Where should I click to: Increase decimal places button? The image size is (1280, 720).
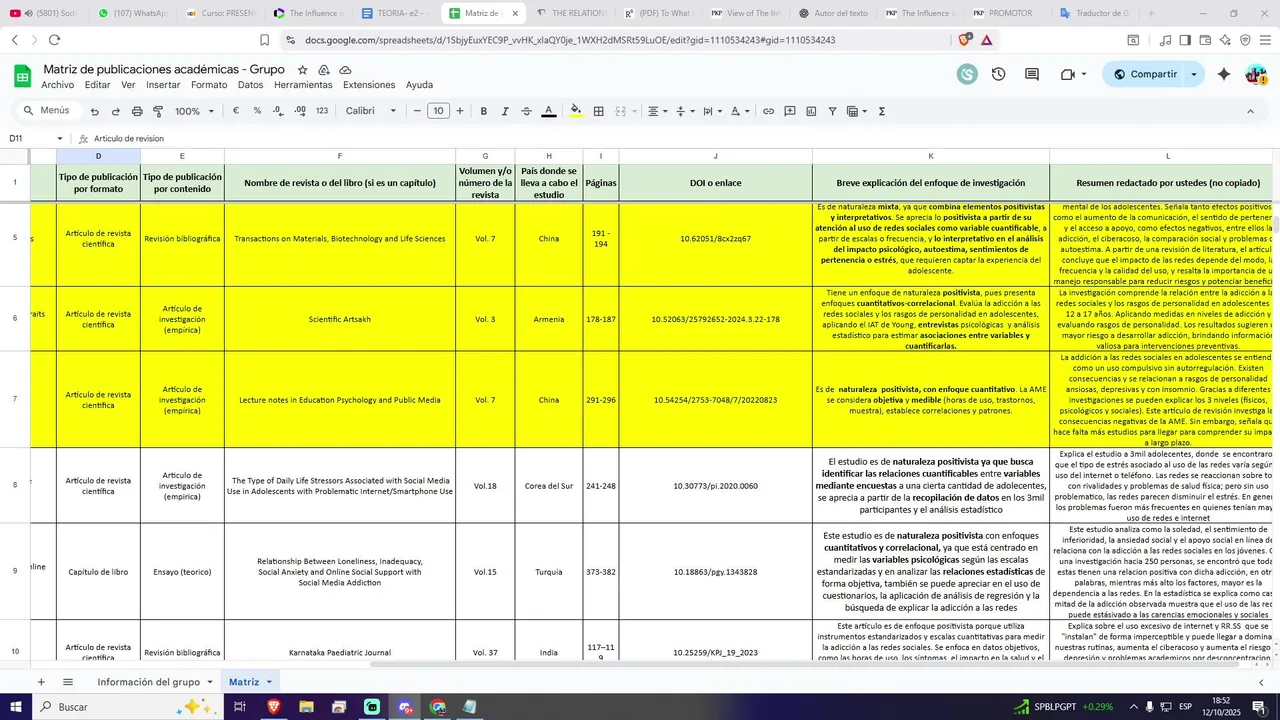[x=300, y=111]
